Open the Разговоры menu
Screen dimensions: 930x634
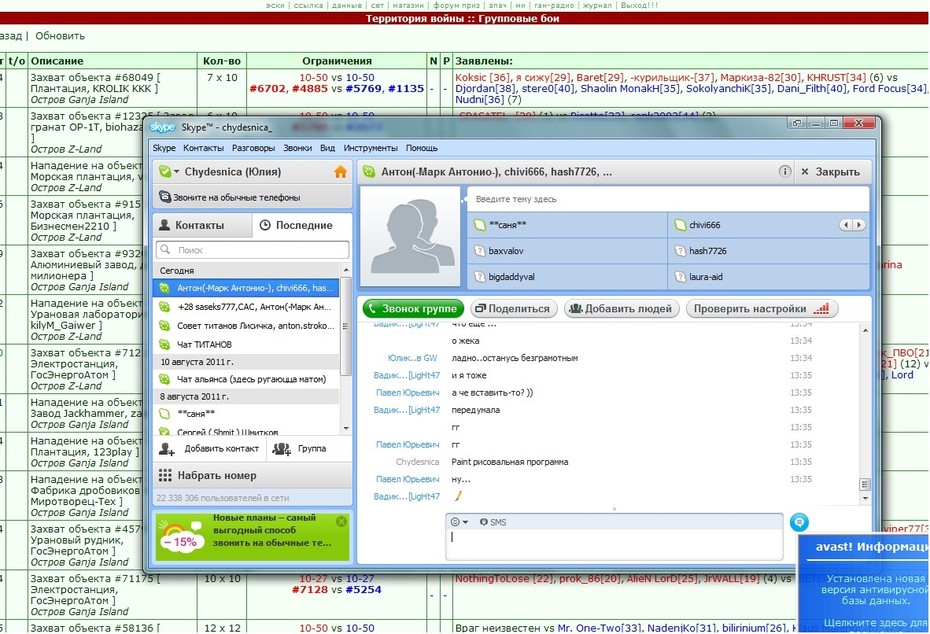253,148
